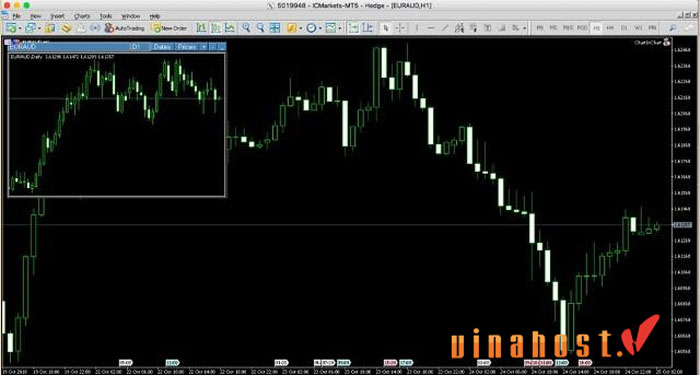Toggle Prices in the mini chart header

pyautogui.click(x=187, y=46)
